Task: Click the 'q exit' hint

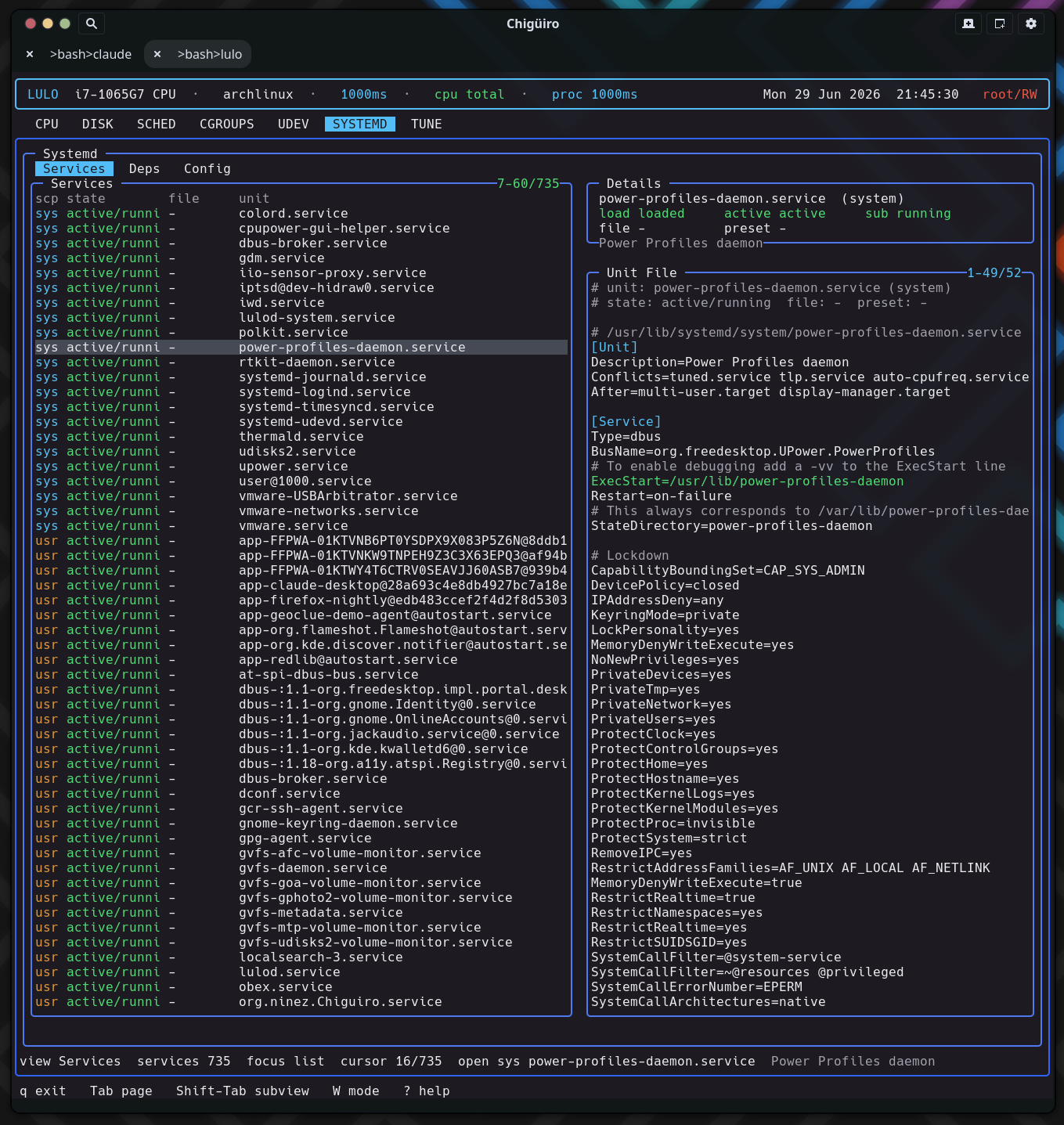Action: point(43,1091)
